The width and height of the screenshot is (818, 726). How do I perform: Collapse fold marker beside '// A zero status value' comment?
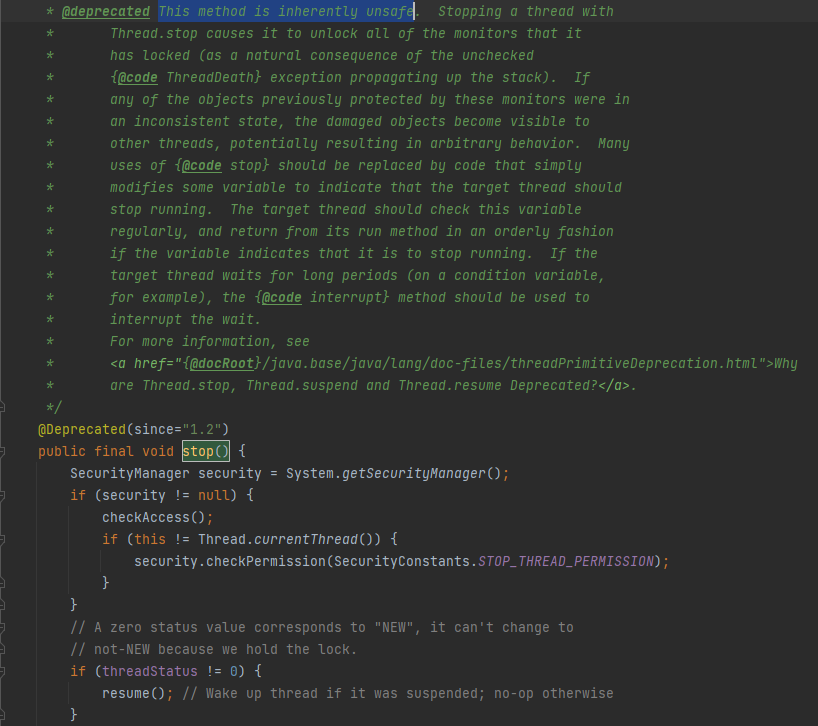[x=2, y=627]
